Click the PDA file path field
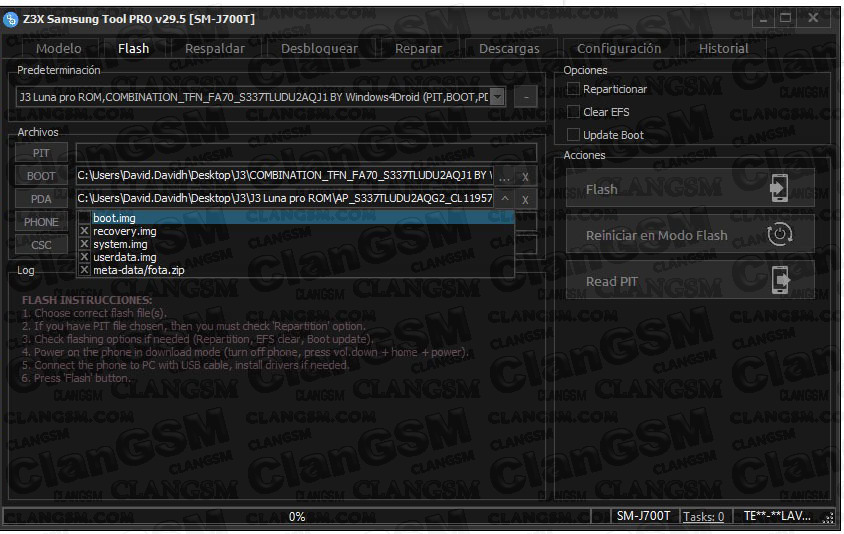 pyautogui.click(x=285, y=199)
